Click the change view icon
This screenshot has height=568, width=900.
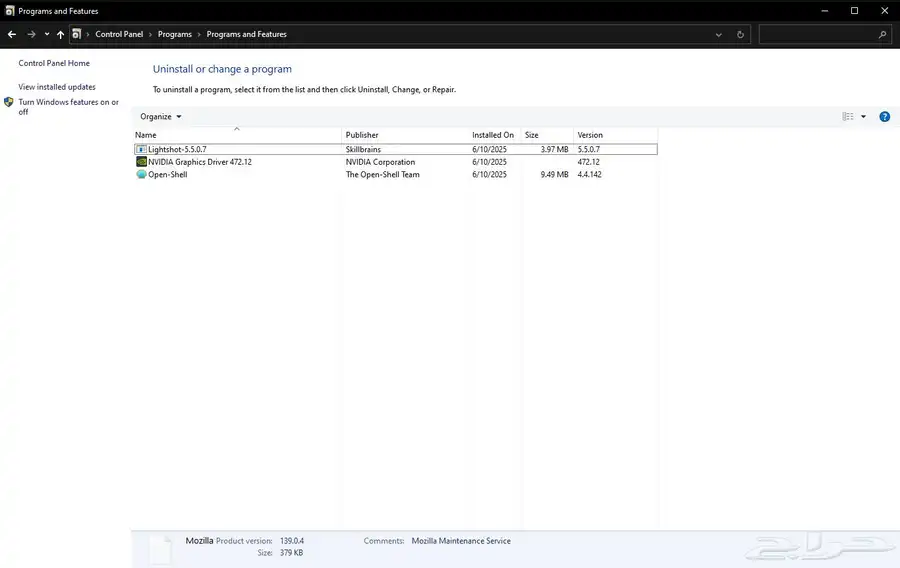pos(848,116)
